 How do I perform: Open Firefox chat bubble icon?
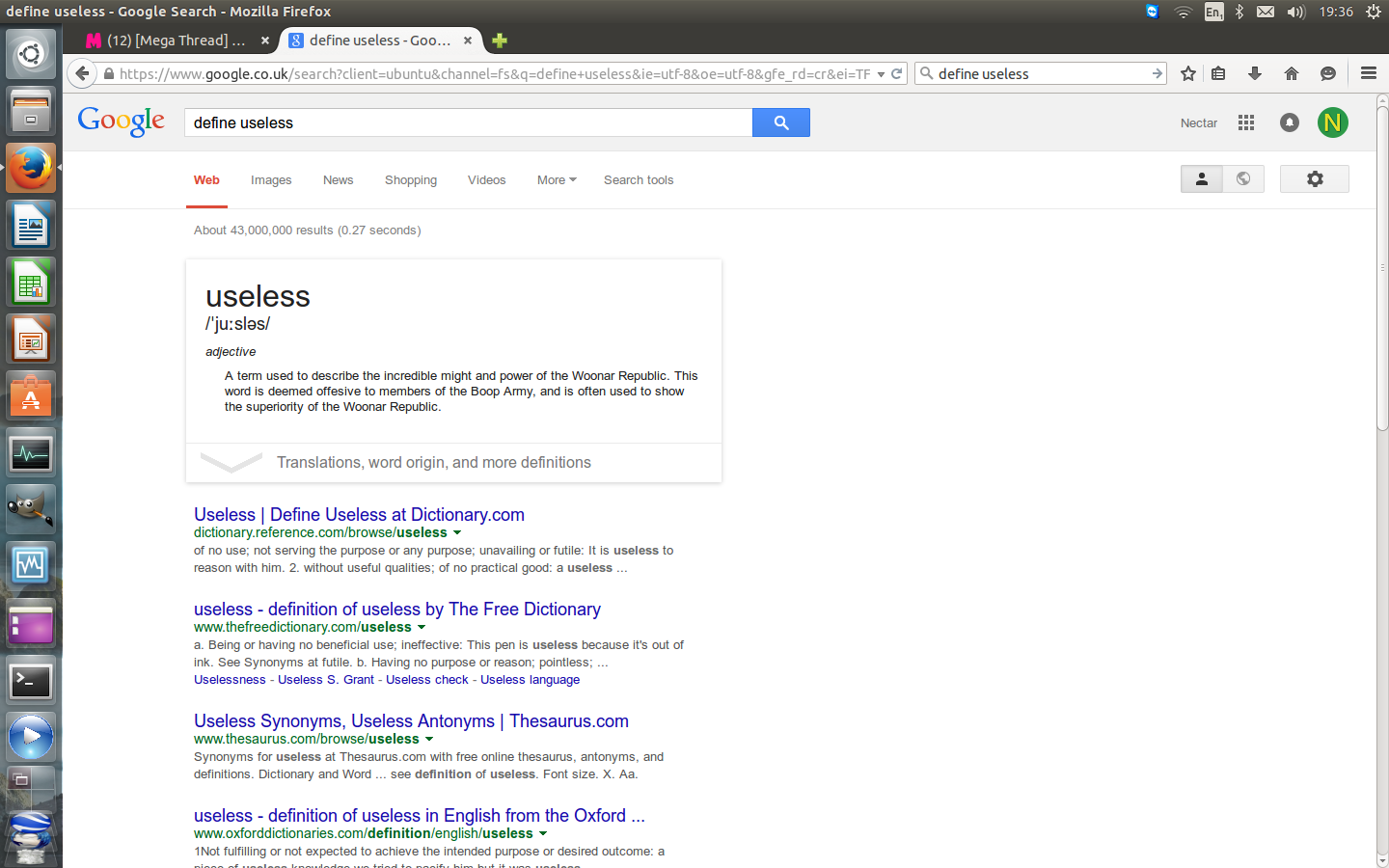pyautogui.click(x=1328, y=73)
